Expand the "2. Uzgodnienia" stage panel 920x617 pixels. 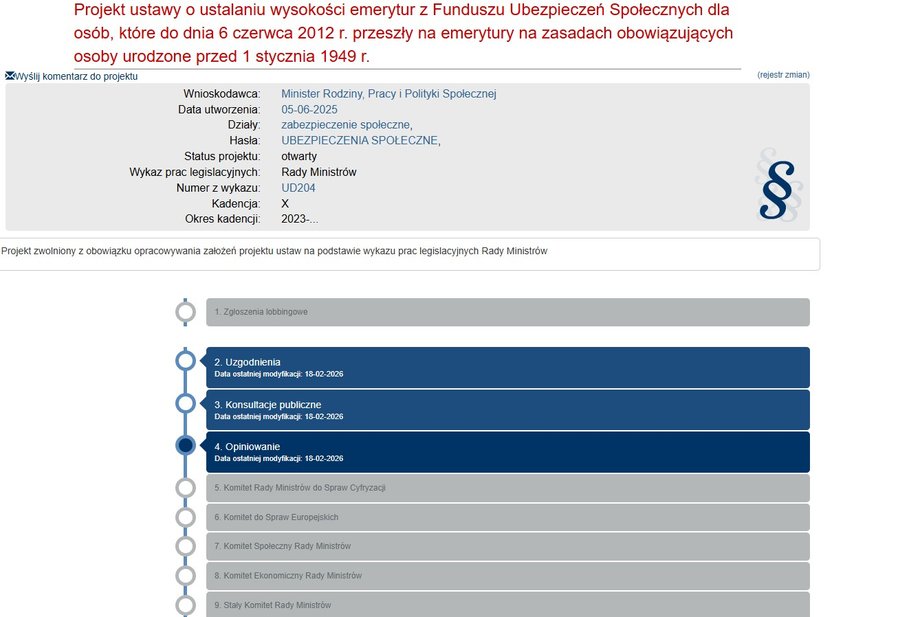(x=500, y=367)
